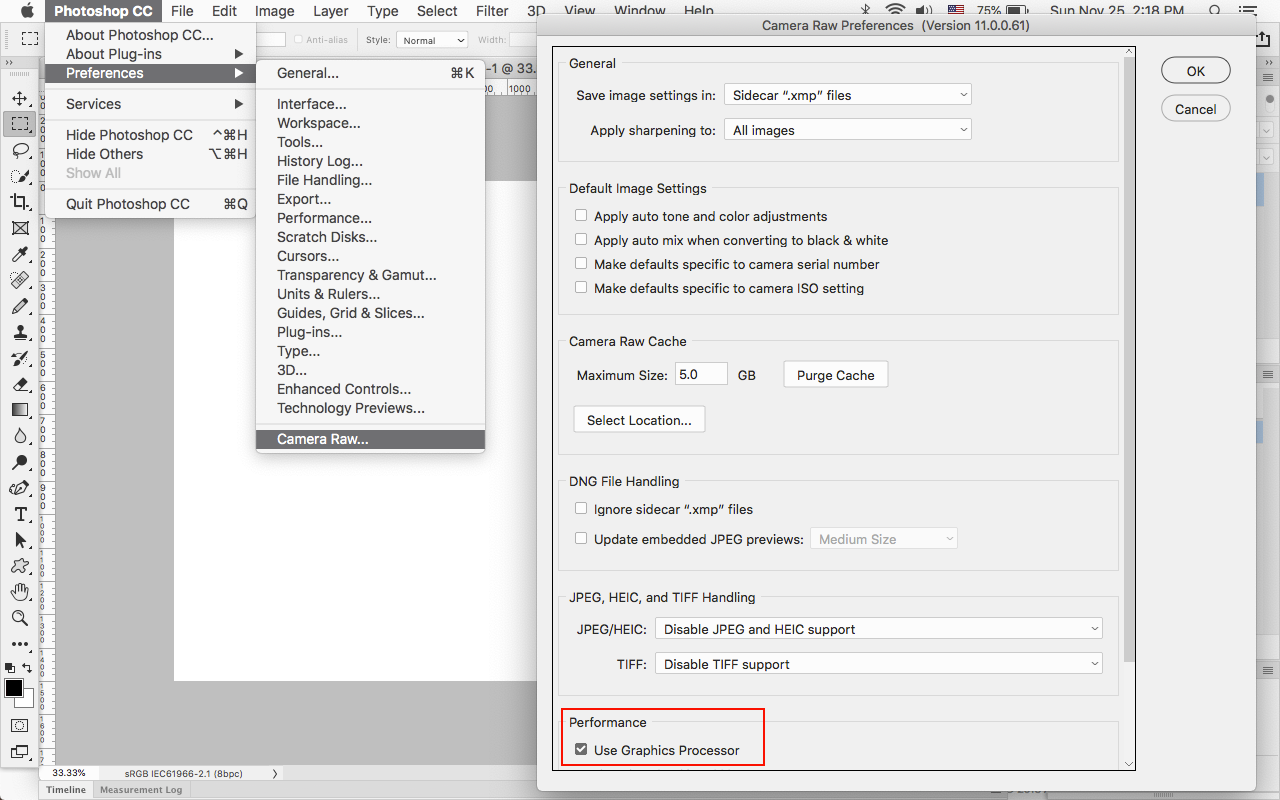Expand the About Plug-ins submenu
1280x800 pixels.
point(150,54)
